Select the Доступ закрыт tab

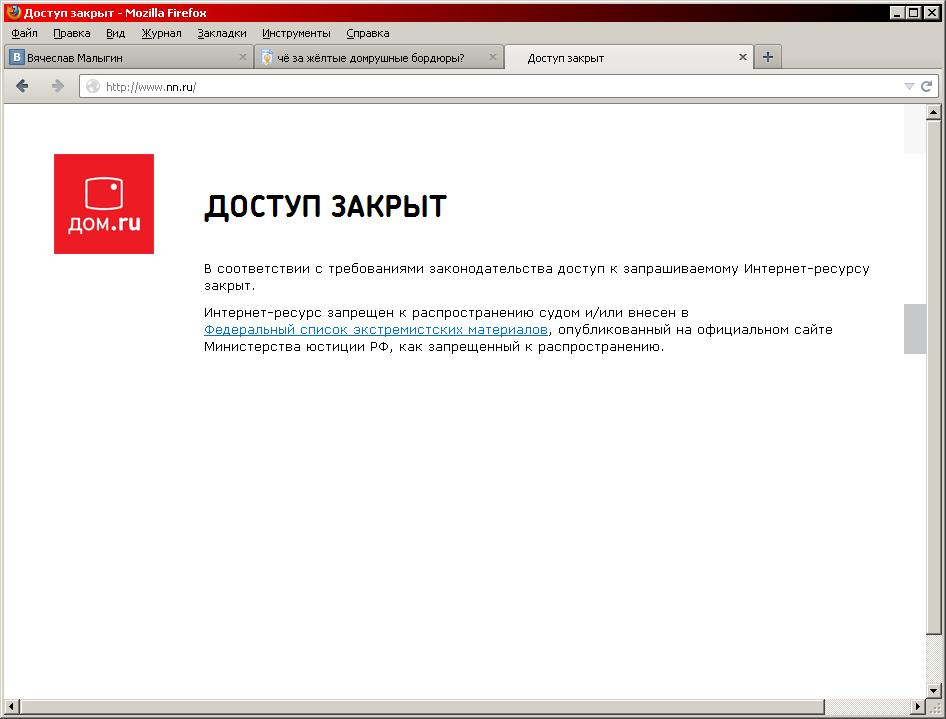coord(629,57)
